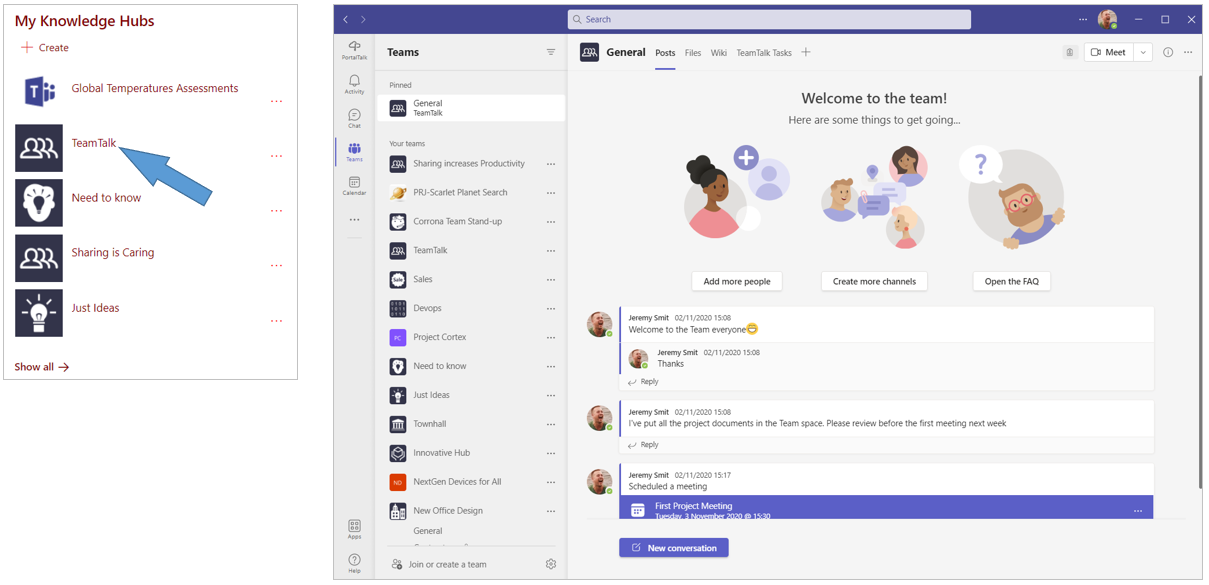Add a tab with plus icon
This screenshot has height=585, width=1209.
click(x=806, y=52)
